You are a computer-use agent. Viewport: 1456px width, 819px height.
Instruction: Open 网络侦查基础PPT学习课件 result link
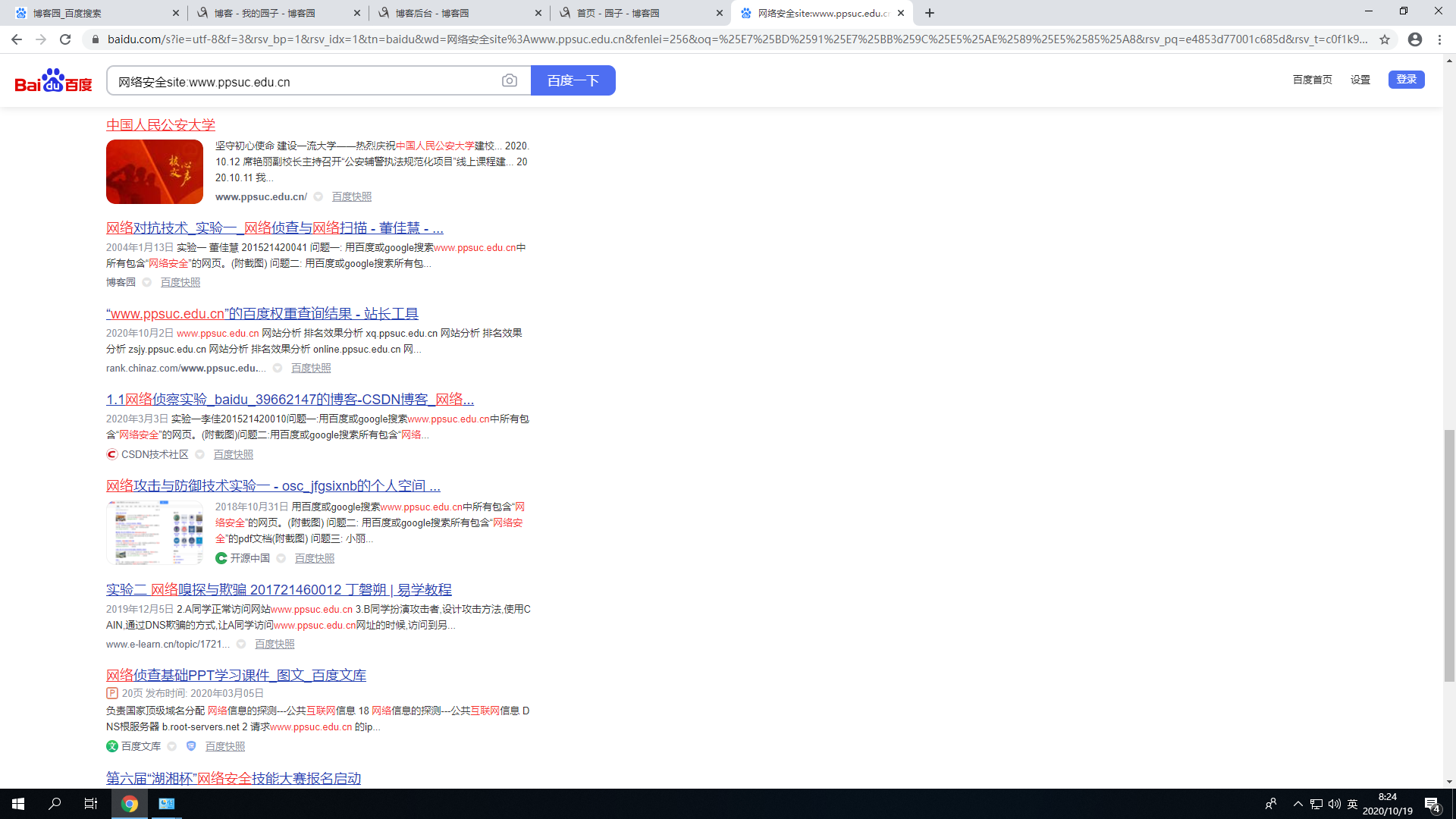(236, 675)
